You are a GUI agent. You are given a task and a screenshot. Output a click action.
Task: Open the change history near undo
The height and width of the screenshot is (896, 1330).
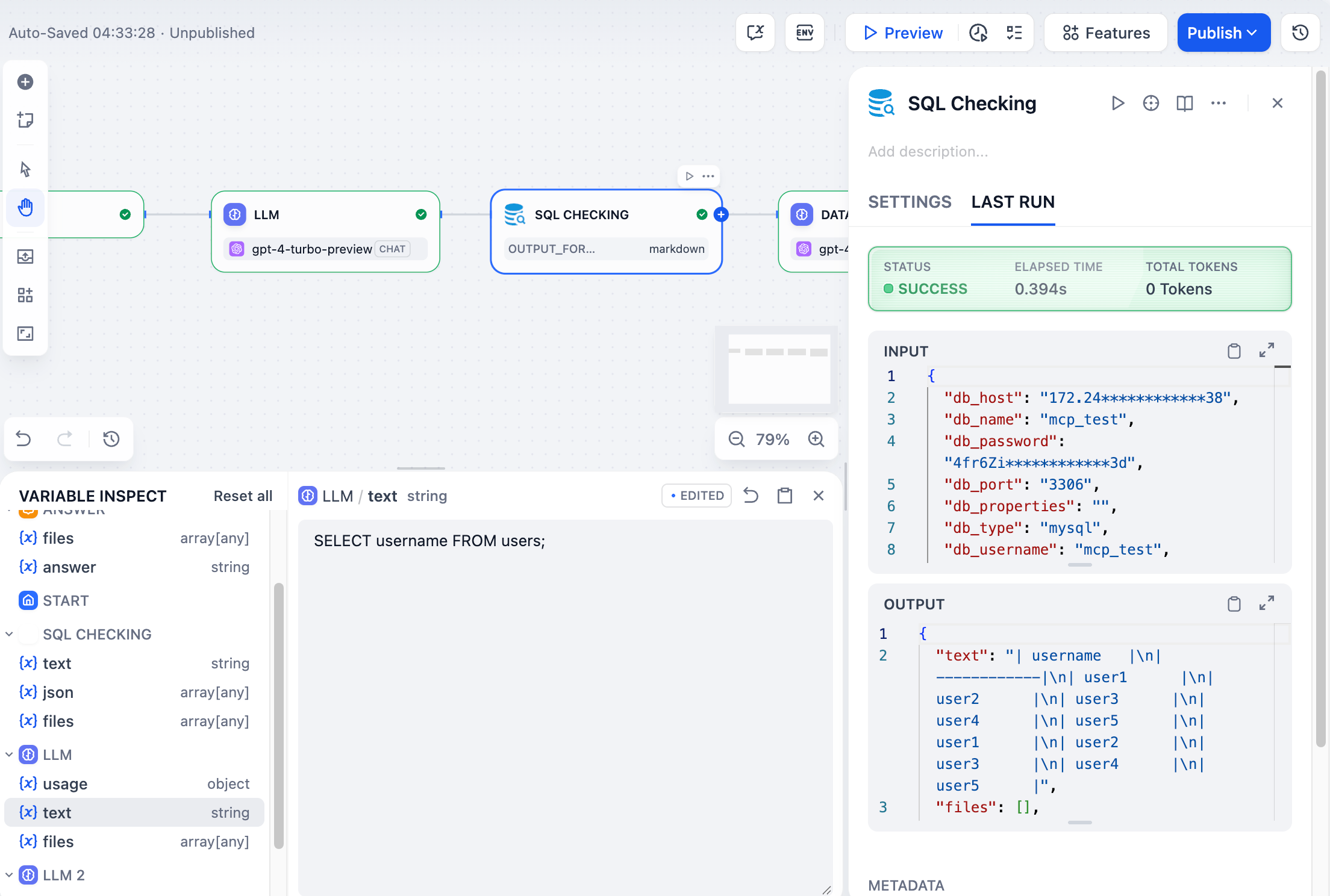pos(111,438)
